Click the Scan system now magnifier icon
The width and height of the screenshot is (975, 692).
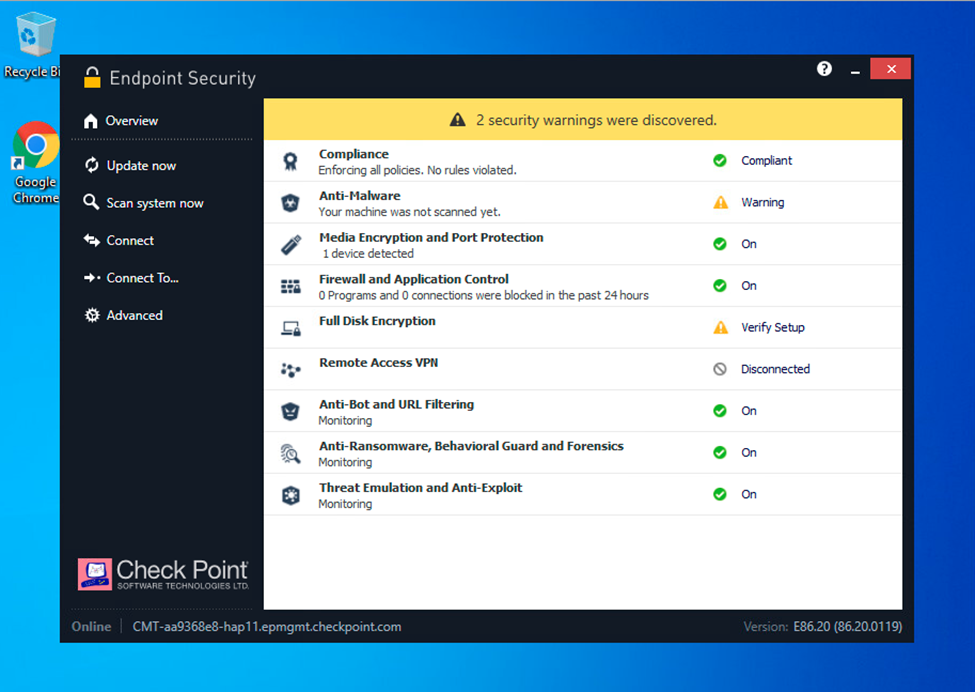[91, 202]
